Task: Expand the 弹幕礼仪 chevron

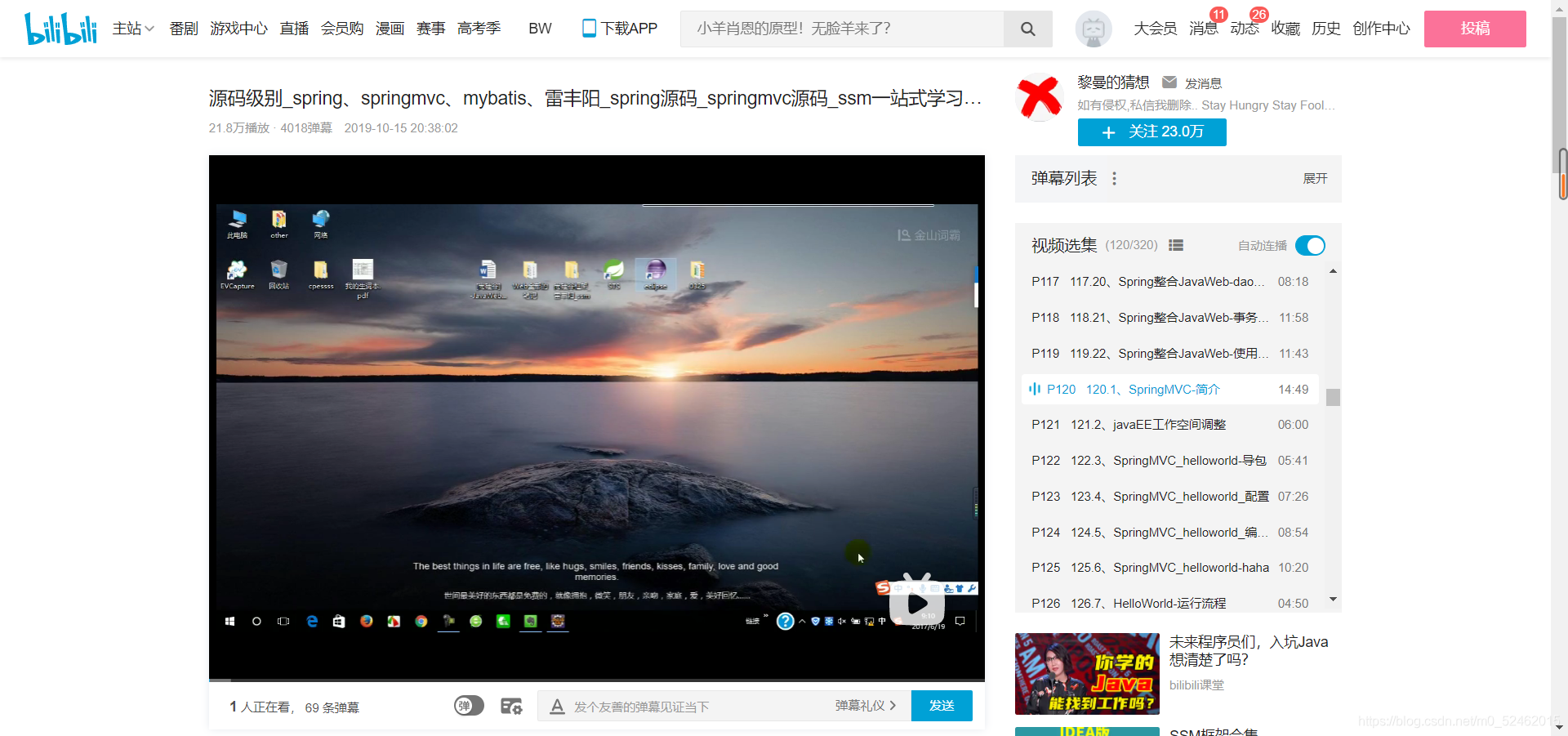Action: click(x=893, y=705)
